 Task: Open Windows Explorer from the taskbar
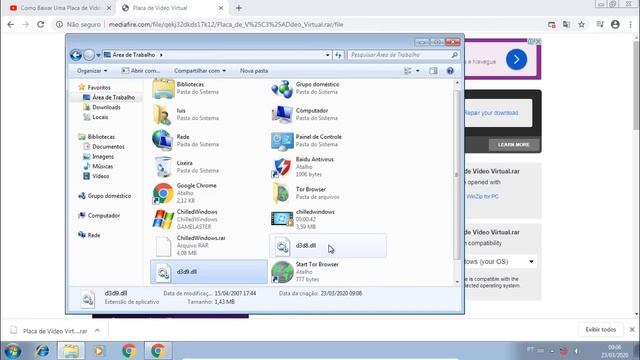coord(71,351)
